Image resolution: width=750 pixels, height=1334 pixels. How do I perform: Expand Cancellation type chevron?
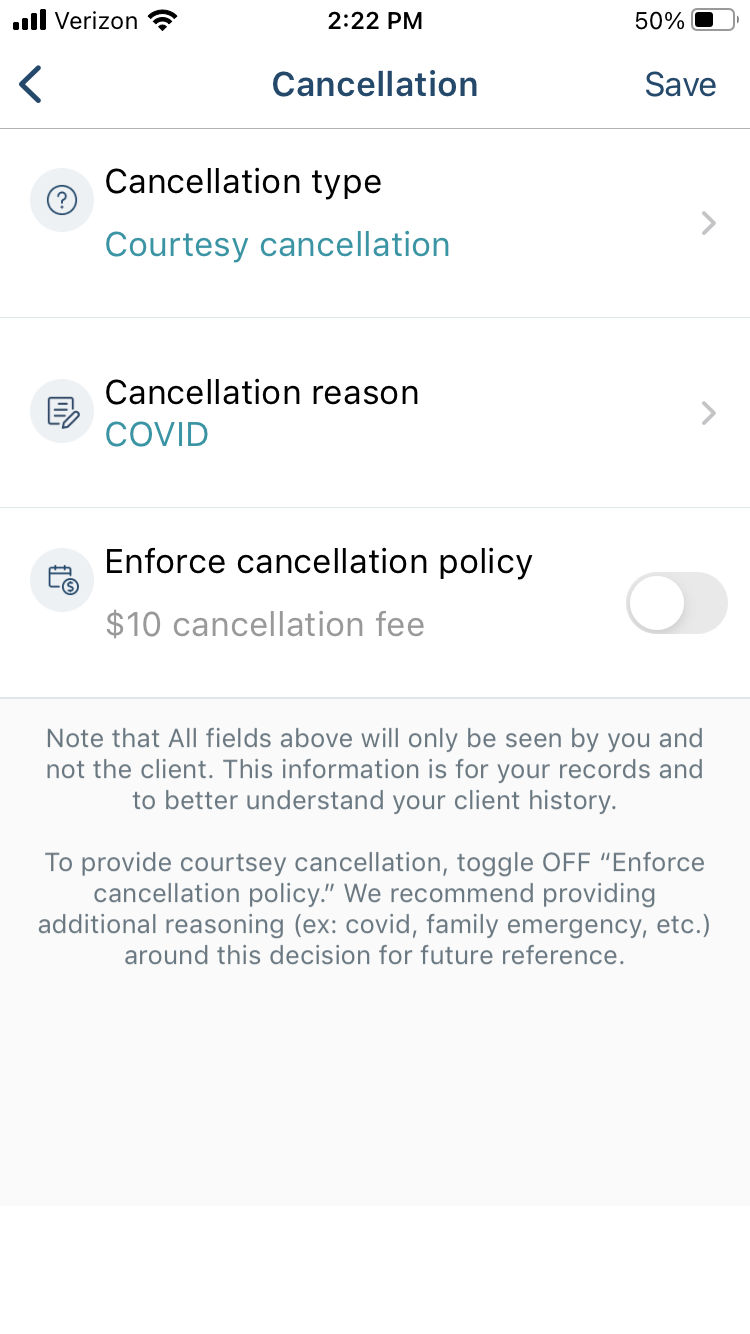pos(709,223)
